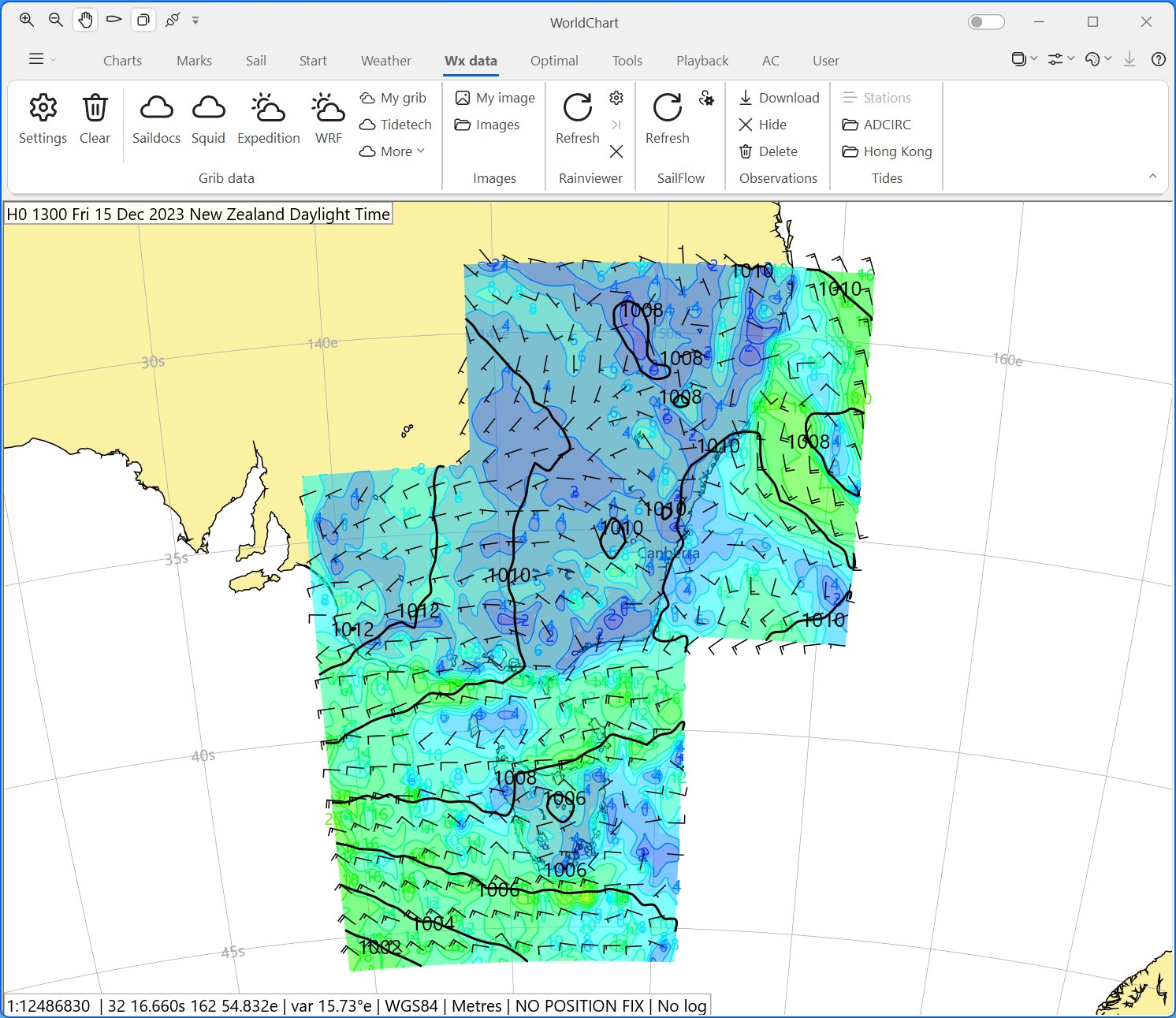Click the chart scale in status bar
The image size is (1176, 1018).
point(49,1006)
